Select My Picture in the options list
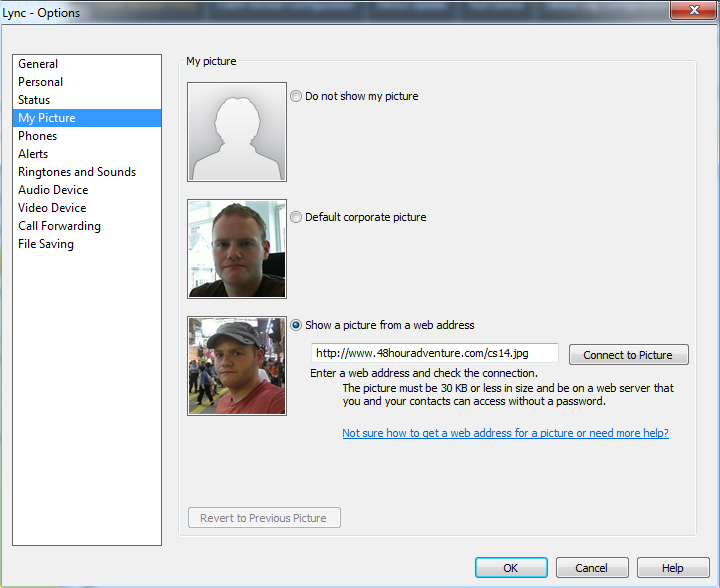 coord(87,118)
